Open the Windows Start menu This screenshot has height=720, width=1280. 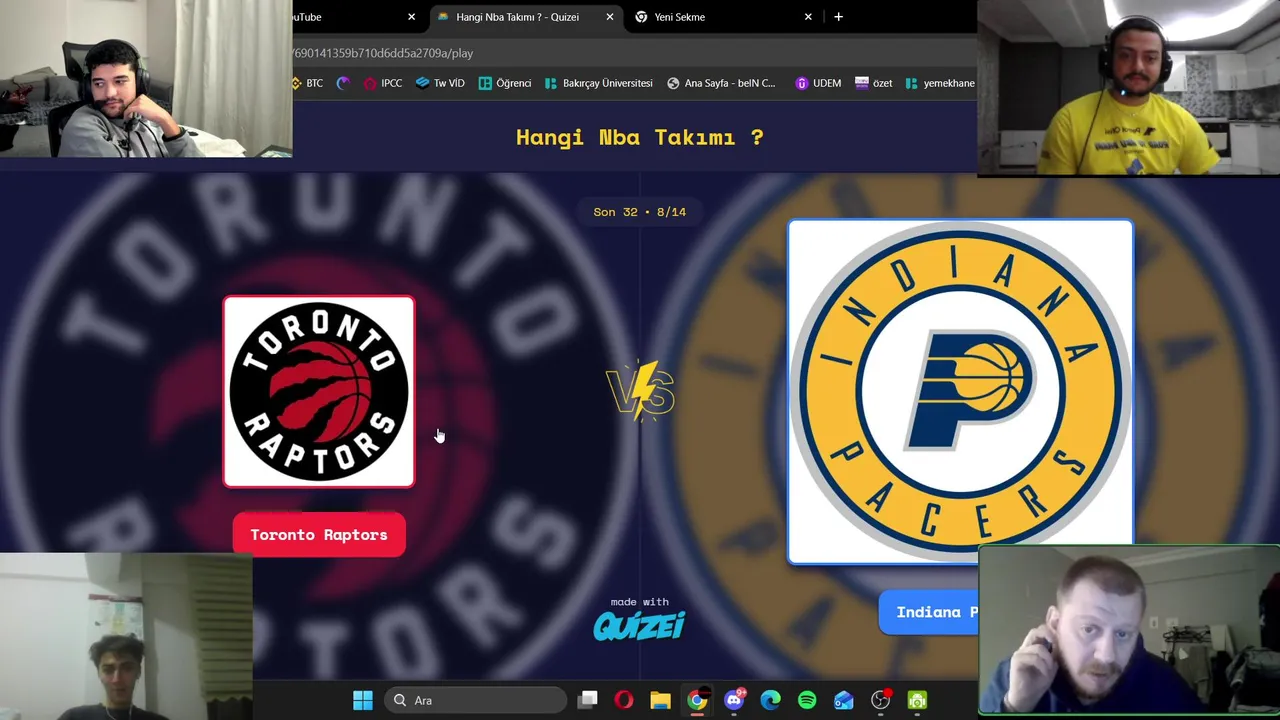click(363, 700)
